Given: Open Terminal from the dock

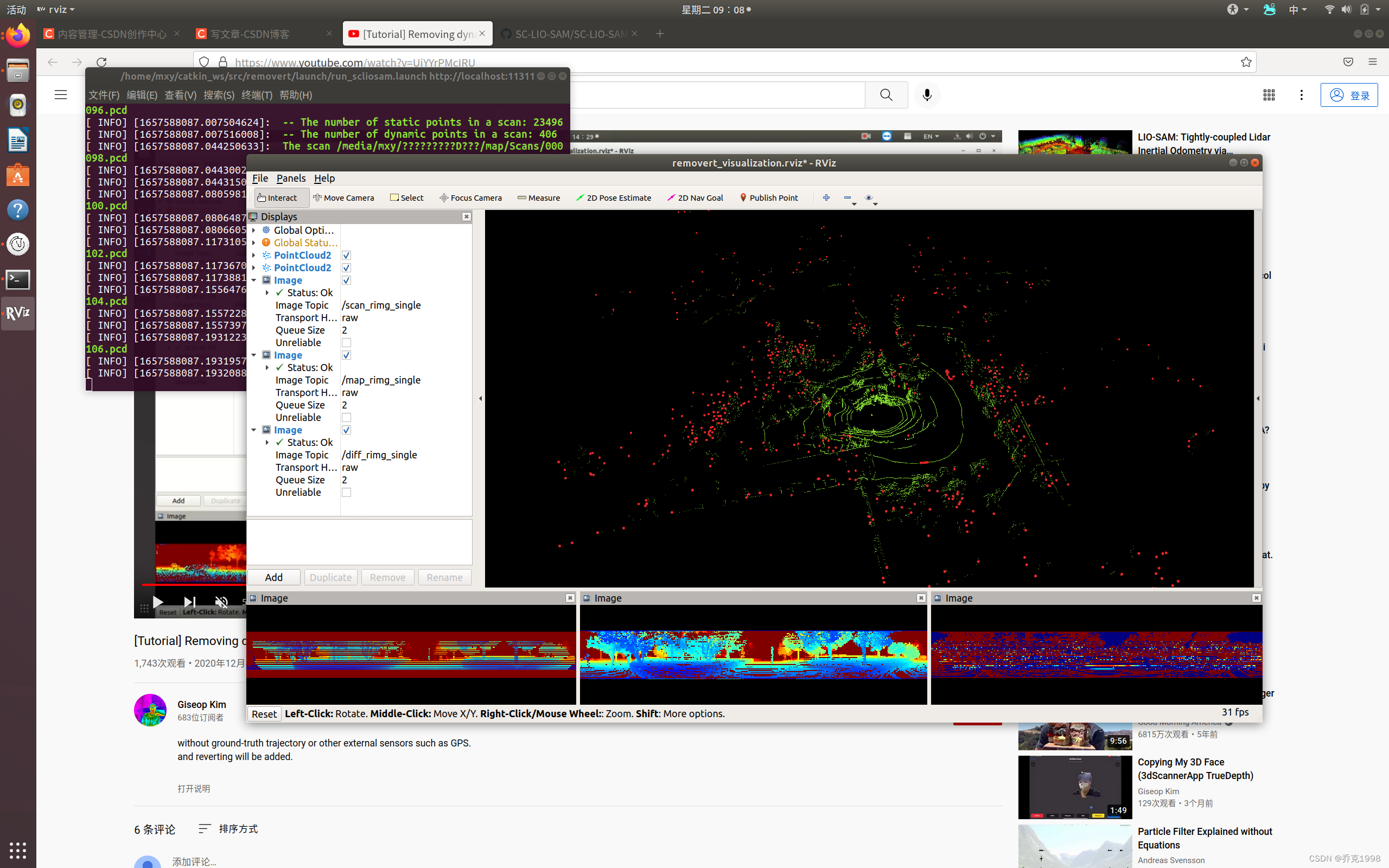Looking at the screenshot, I should pyautogui.click(x=18, y=279).
